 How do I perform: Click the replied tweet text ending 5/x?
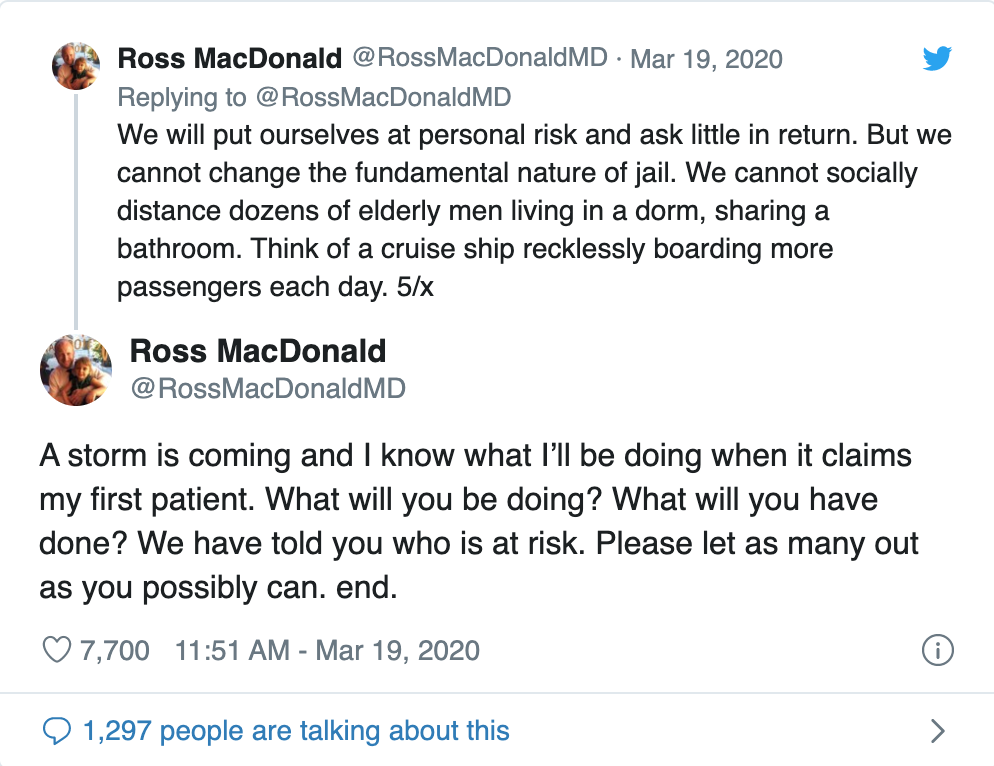point(534,211)
